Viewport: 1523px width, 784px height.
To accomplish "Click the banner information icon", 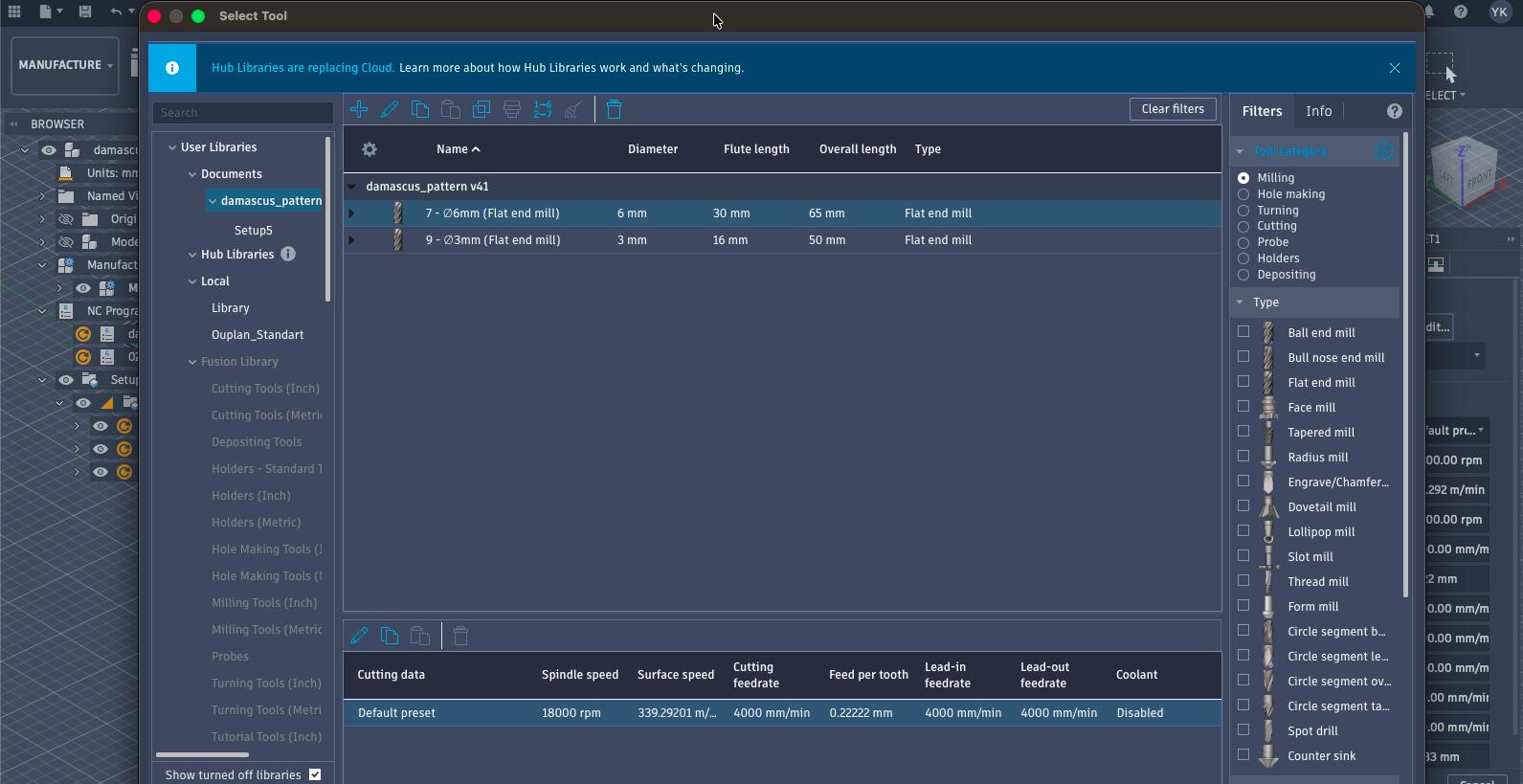I will (172, 68).
